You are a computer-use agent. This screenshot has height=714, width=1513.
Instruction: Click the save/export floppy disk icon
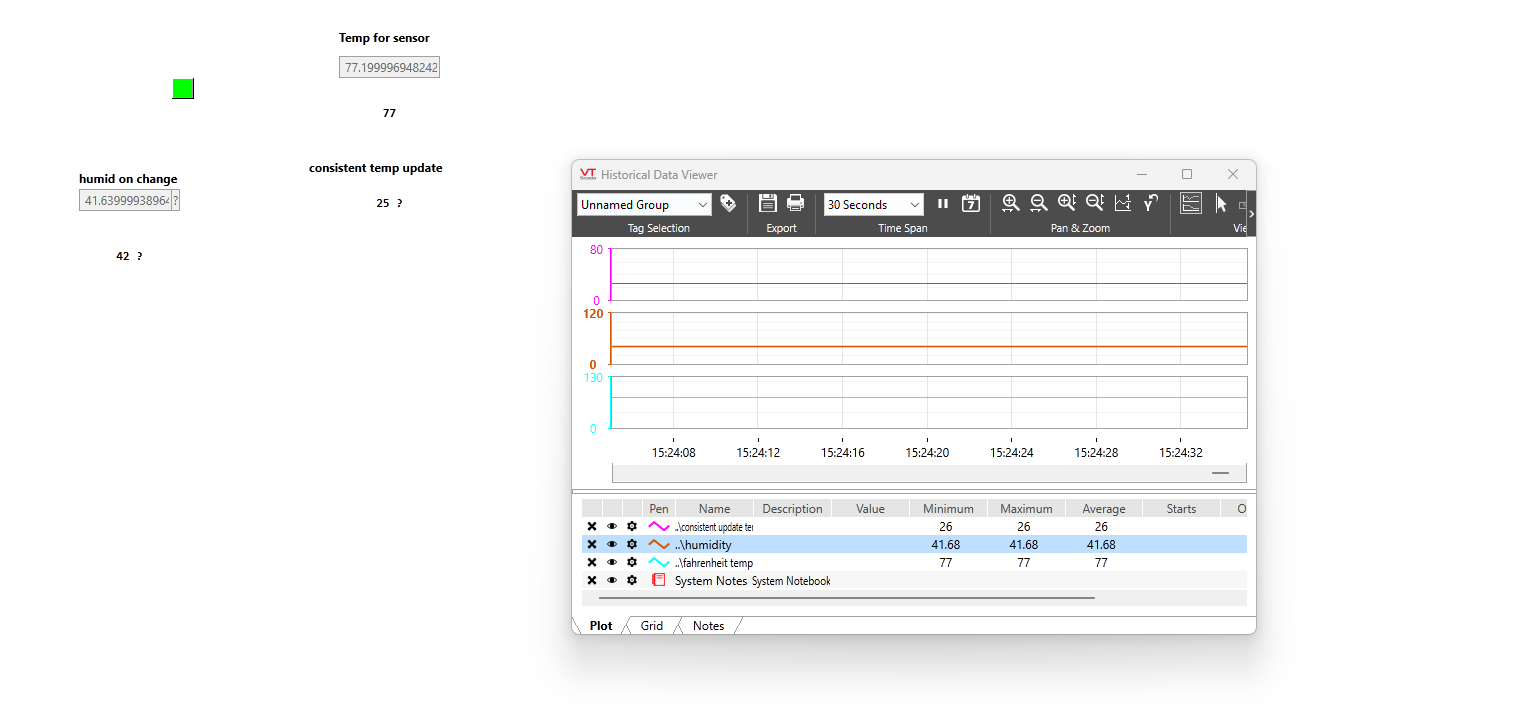[x=768, y=203]
